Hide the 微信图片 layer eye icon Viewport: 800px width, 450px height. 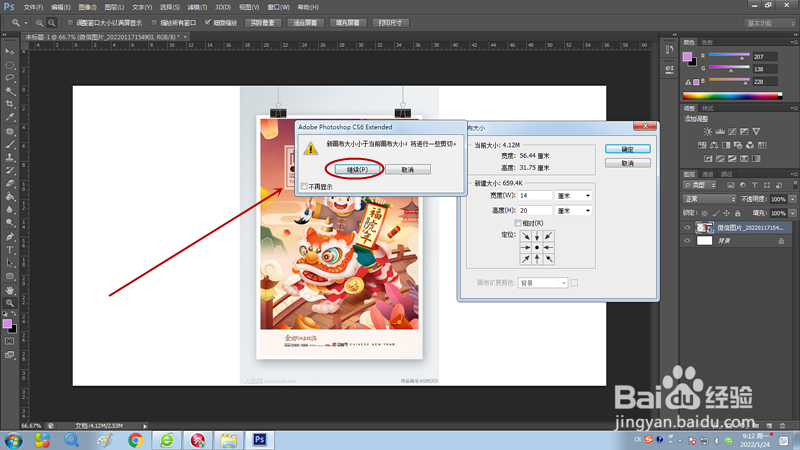[687, 228]
